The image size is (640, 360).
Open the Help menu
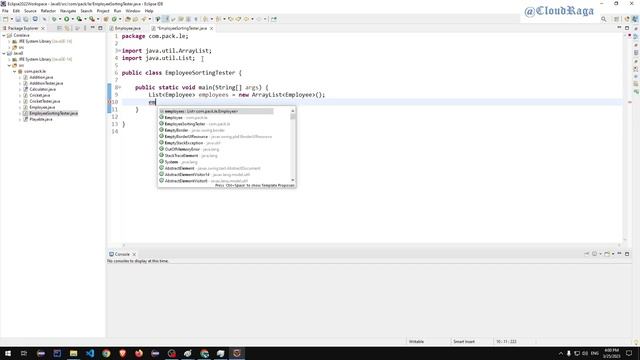(x=149, y=11)
